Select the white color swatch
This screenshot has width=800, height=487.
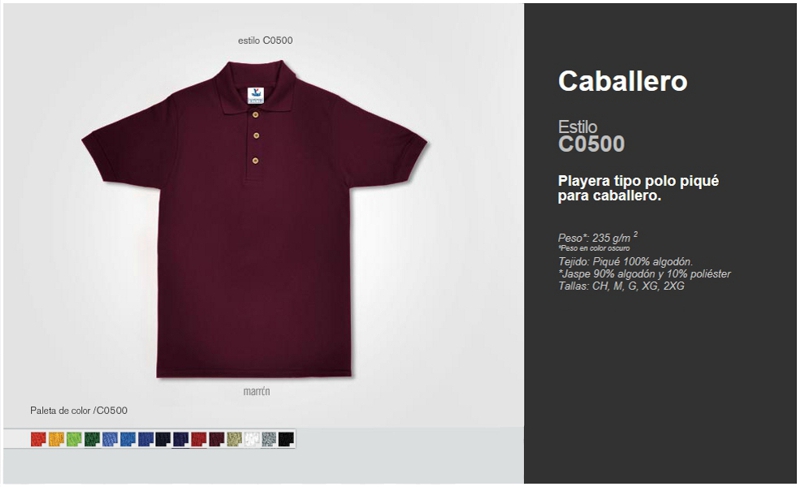(252, 439)
